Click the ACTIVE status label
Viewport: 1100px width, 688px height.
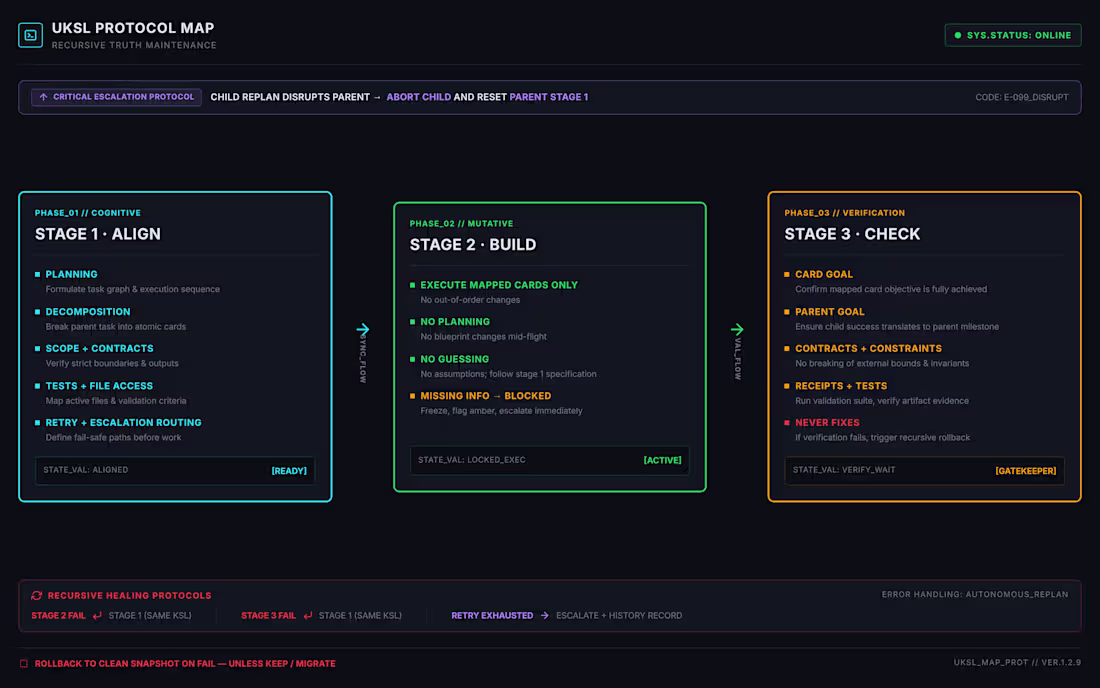pyautogui.click(x=662, y=460)
